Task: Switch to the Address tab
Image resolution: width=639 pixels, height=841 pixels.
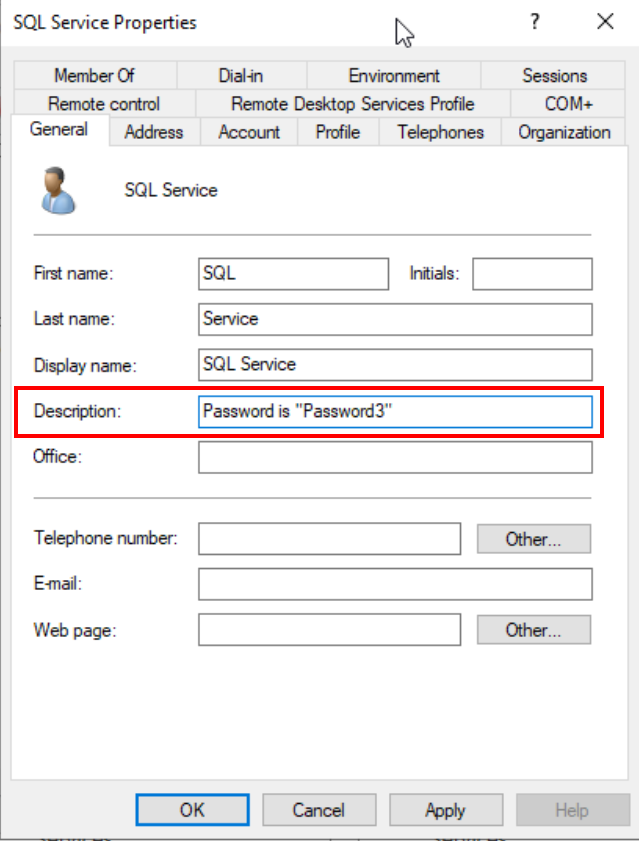Action: click(x=154, y=132)
